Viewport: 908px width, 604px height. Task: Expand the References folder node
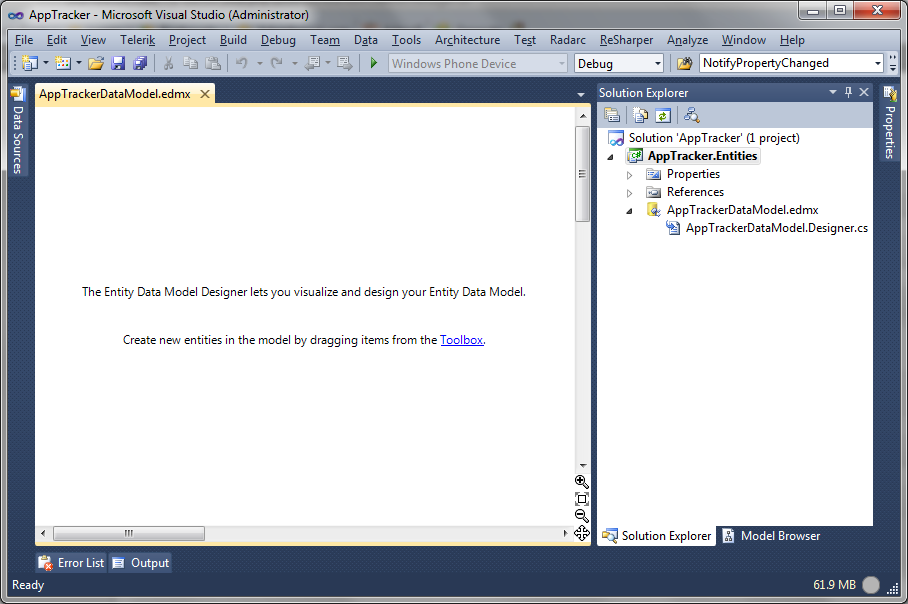coord(629,192)
